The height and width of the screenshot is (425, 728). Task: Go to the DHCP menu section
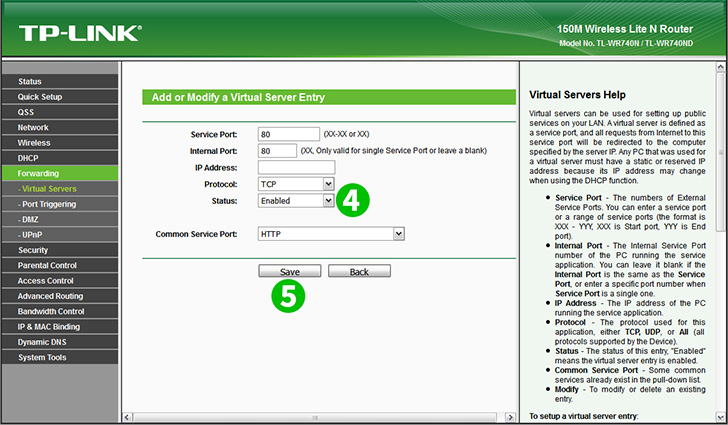(x=60, y=158)
